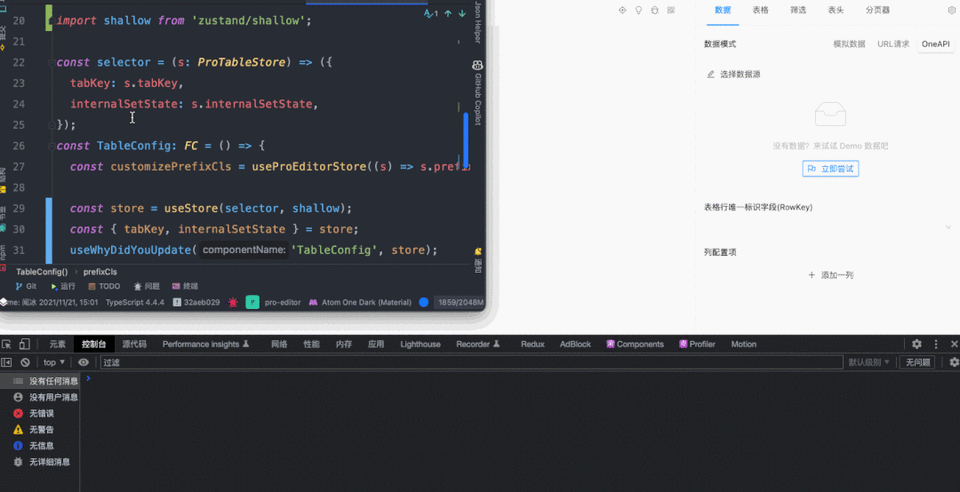Click the lightbulb icon above the preview
960x492 pixels.
click(639, 10)
